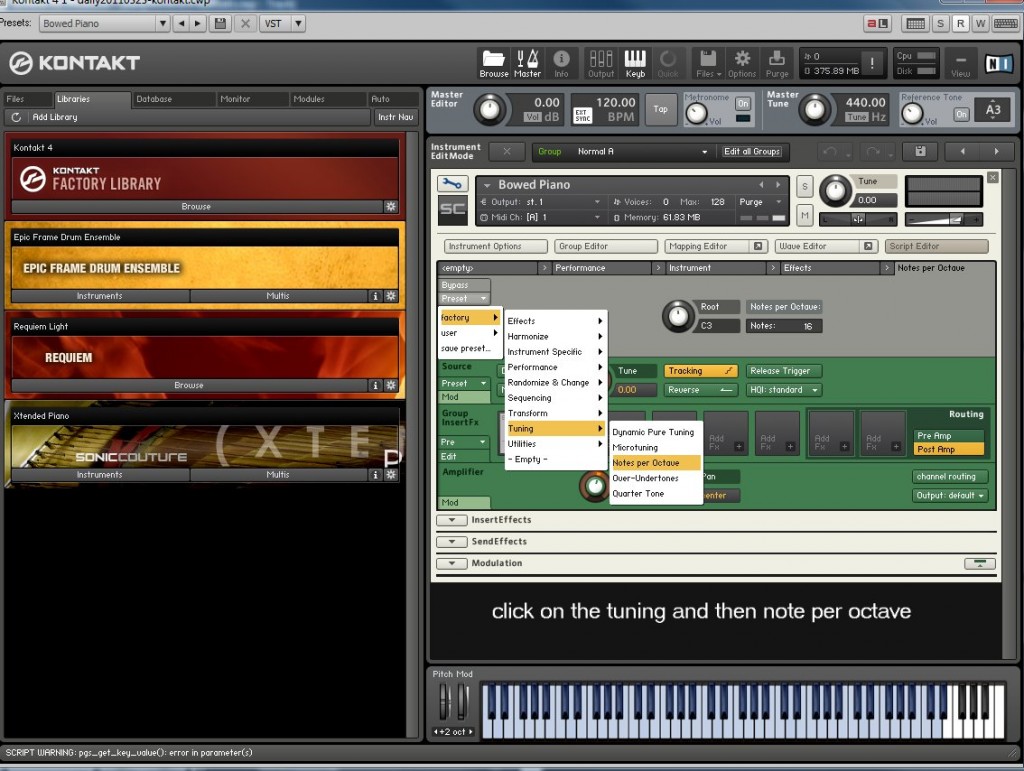Open the Output mixer icon
The image size is (1024, 771).
coord(601,63)
